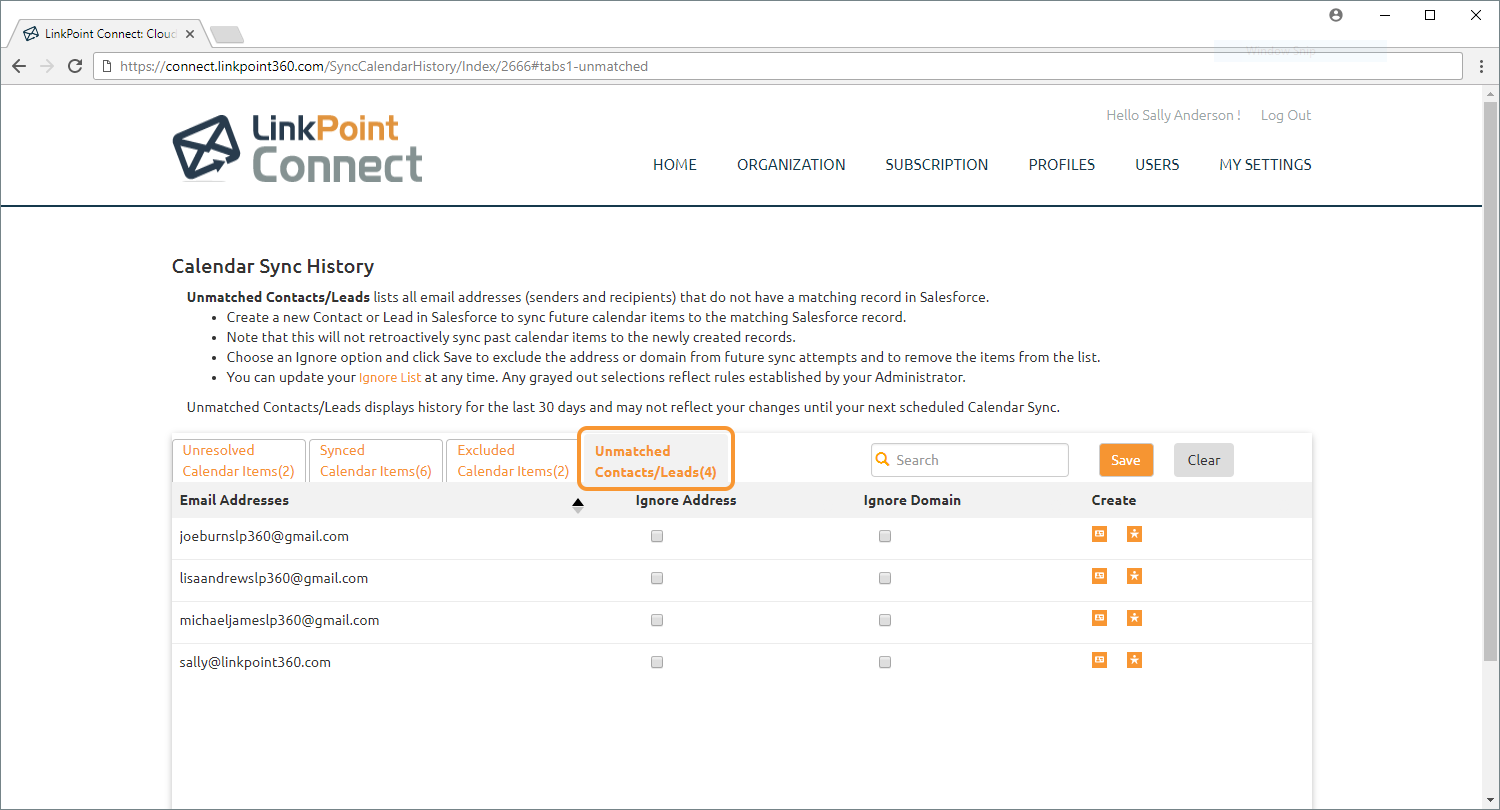This screenshot has height=810, width=1500.
Task: Create Contact for lisaandrewslp360@gmail.com
Action: (x=1099, y=576)
